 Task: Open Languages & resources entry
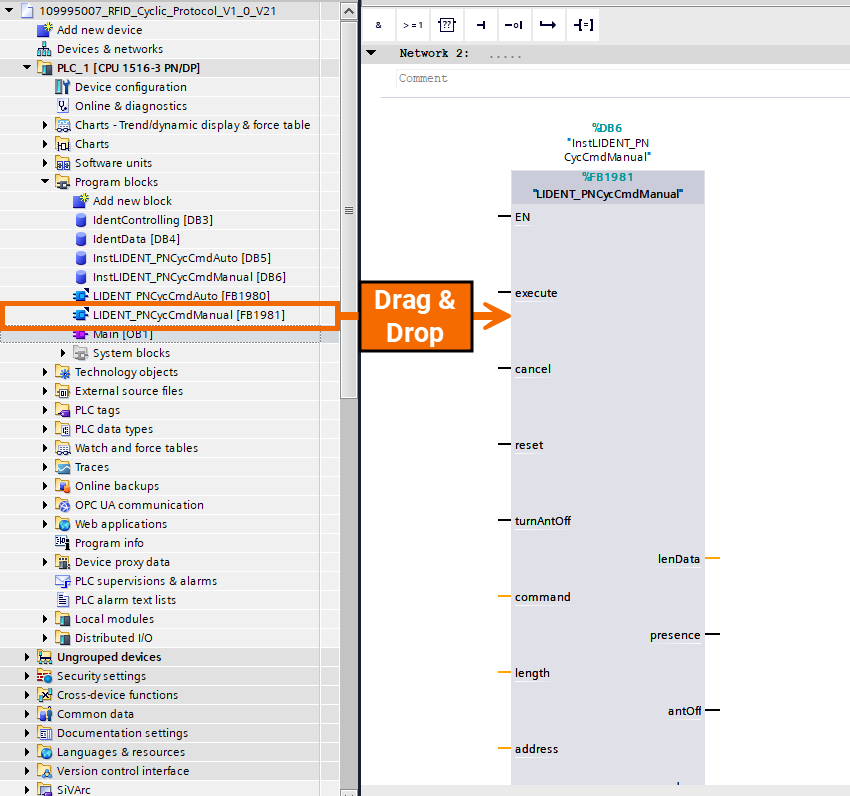[x=121, y=752]
